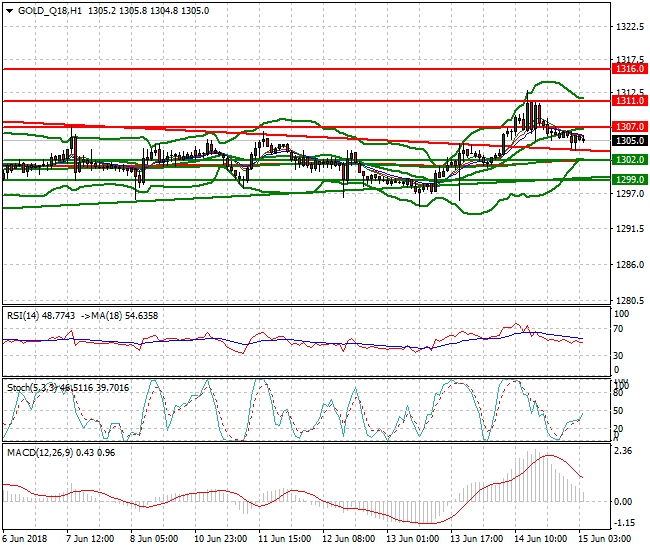Select the MACD scale value 2.36

[623, 451]
